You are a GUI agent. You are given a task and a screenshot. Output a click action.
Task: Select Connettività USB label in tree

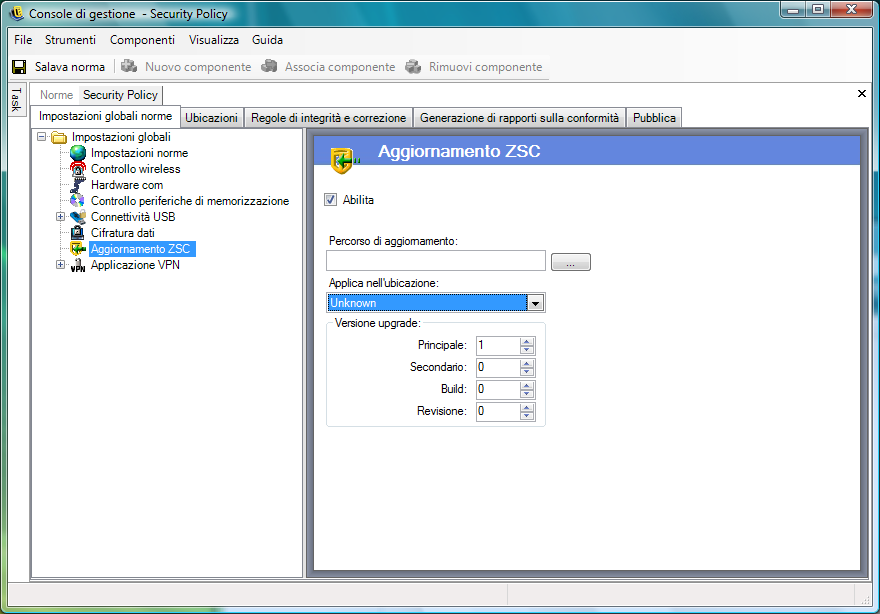coord(133,217)
